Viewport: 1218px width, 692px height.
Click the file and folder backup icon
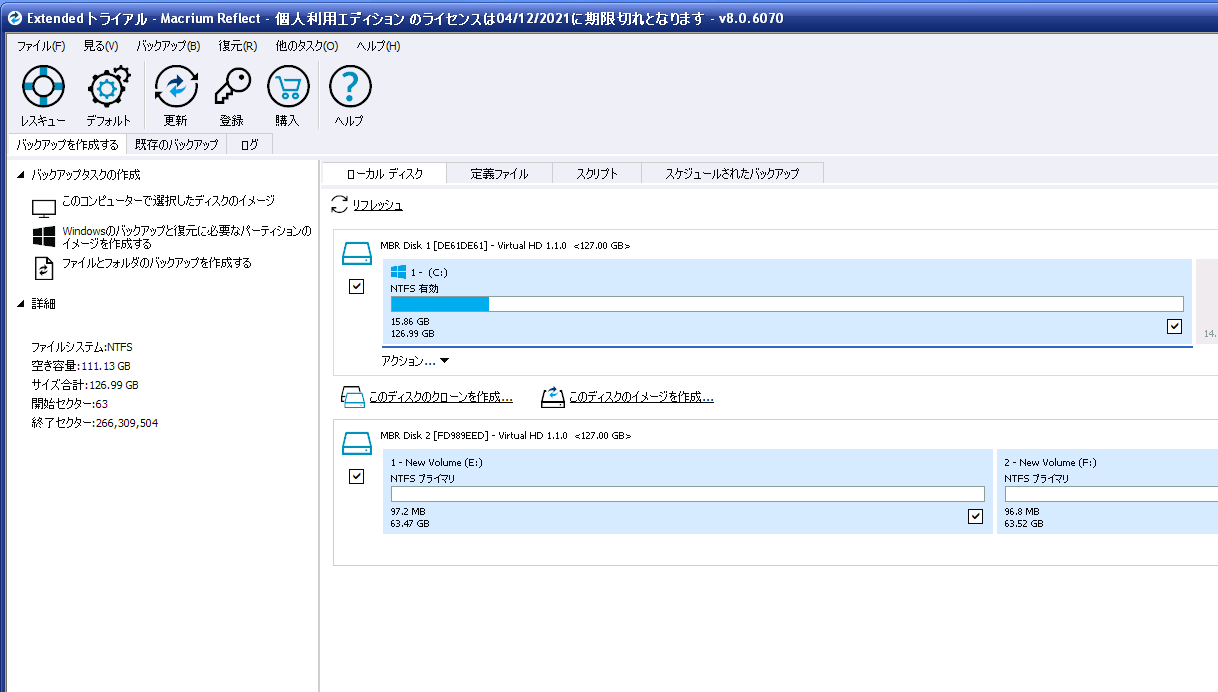tap(44, 267)
